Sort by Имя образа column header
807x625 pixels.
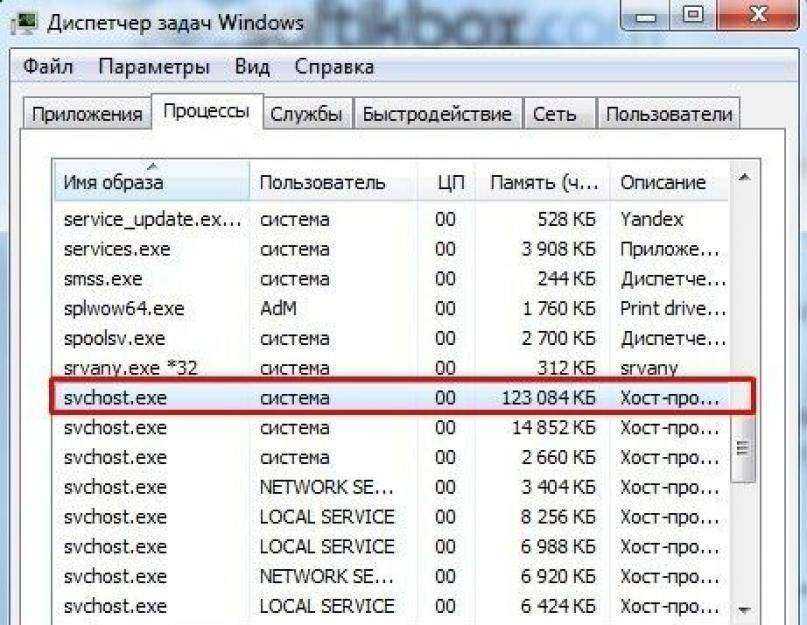coord(151,181)
